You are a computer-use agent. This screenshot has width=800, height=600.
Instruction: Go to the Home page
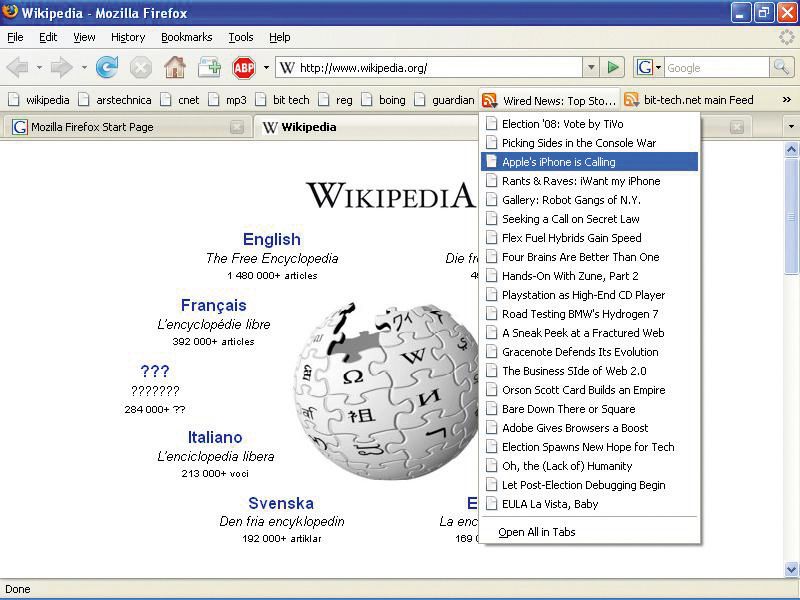[x=174, y=67]
